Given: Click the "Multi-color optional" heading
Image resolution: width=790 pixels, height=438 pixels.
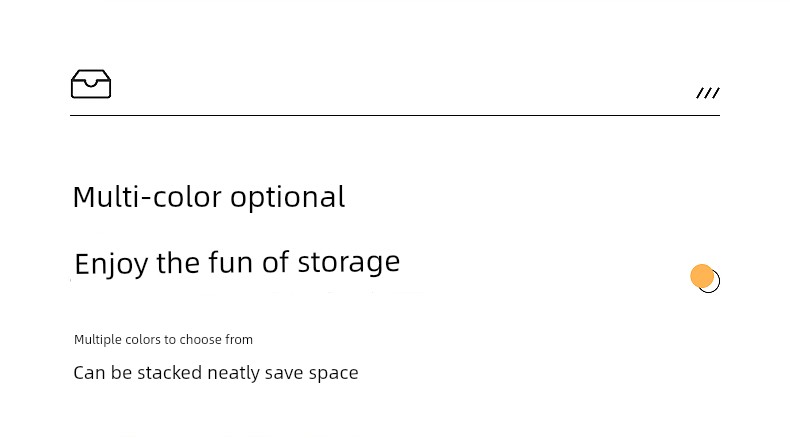Looking at the screenshot, I should point(209,197).
